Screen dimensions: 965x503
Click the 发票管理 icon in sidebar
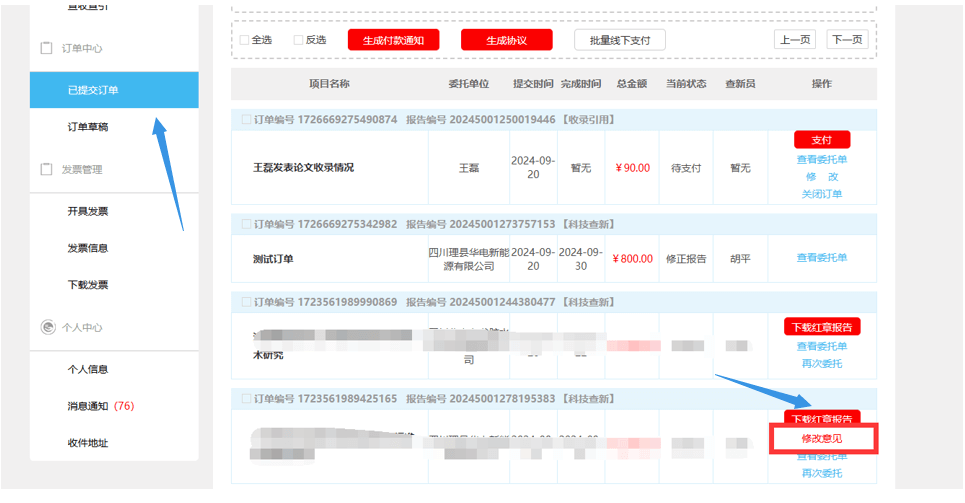(x=46, y=169)
